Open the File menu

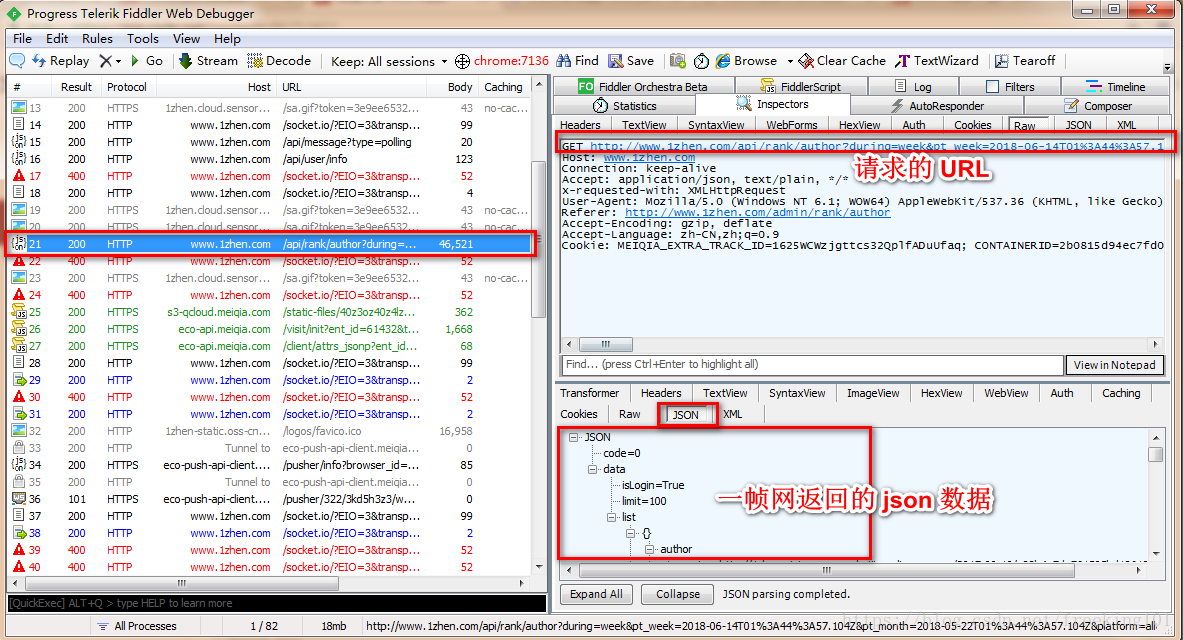(23, 38)
